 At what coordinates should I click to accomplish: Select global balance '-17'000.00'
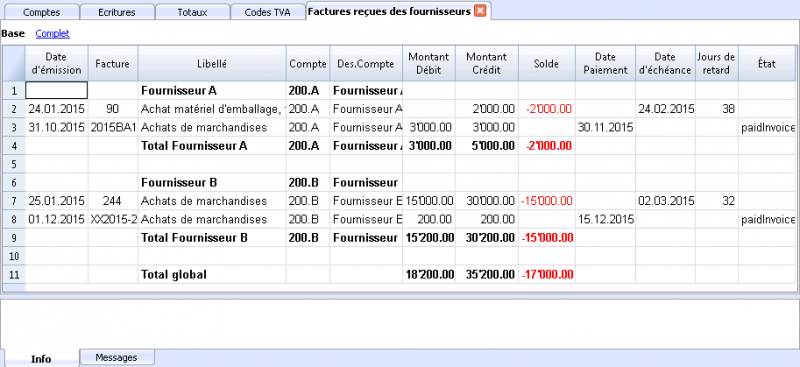547,275
